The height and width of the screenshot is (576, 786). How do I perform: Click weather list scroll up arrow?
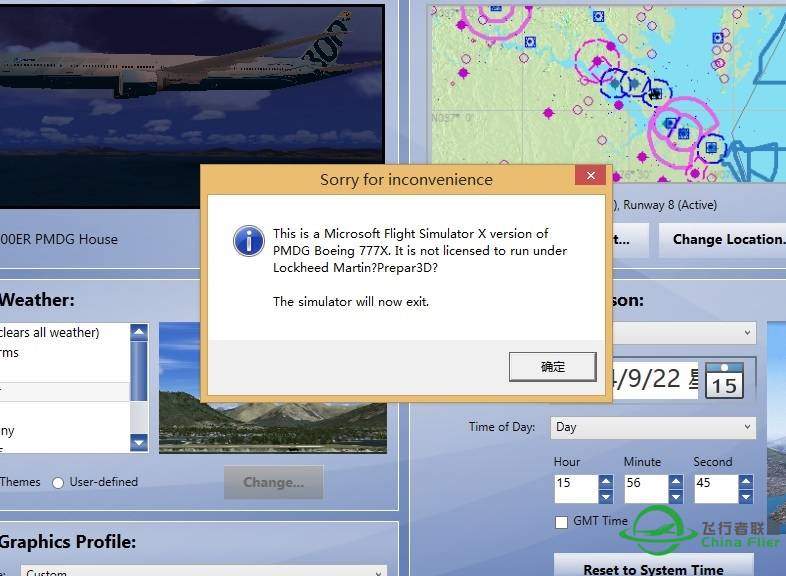pyautogui.click(x=139, y=332)
